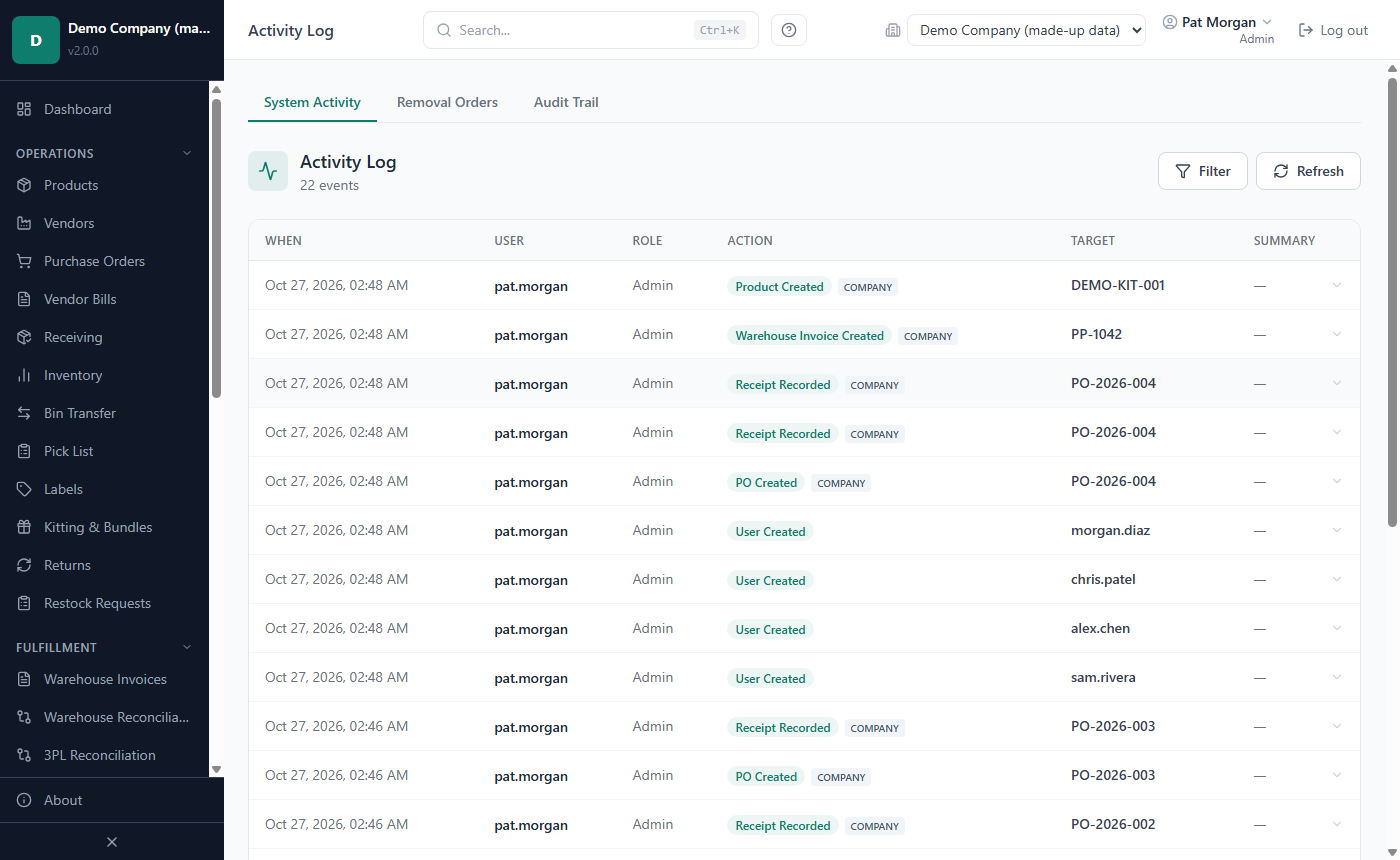Open the Audit Trail tab
This screenshot has height=860, width=1400.
tap(566, 102)
